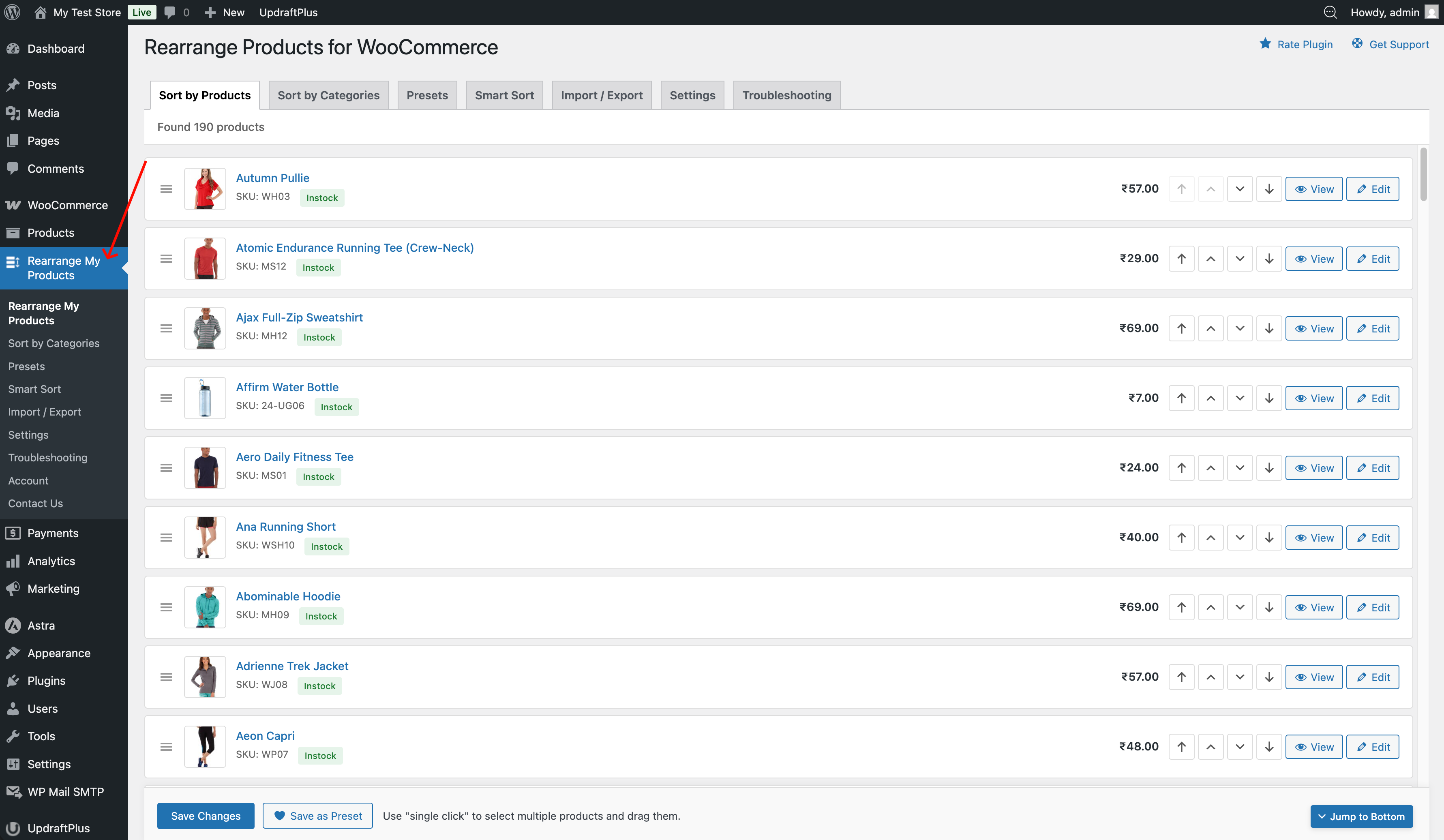Viewport: 1444px width, 840px height.
Task: Move Aero Daily Fitness Tee down one
Action: [1239, 468]
